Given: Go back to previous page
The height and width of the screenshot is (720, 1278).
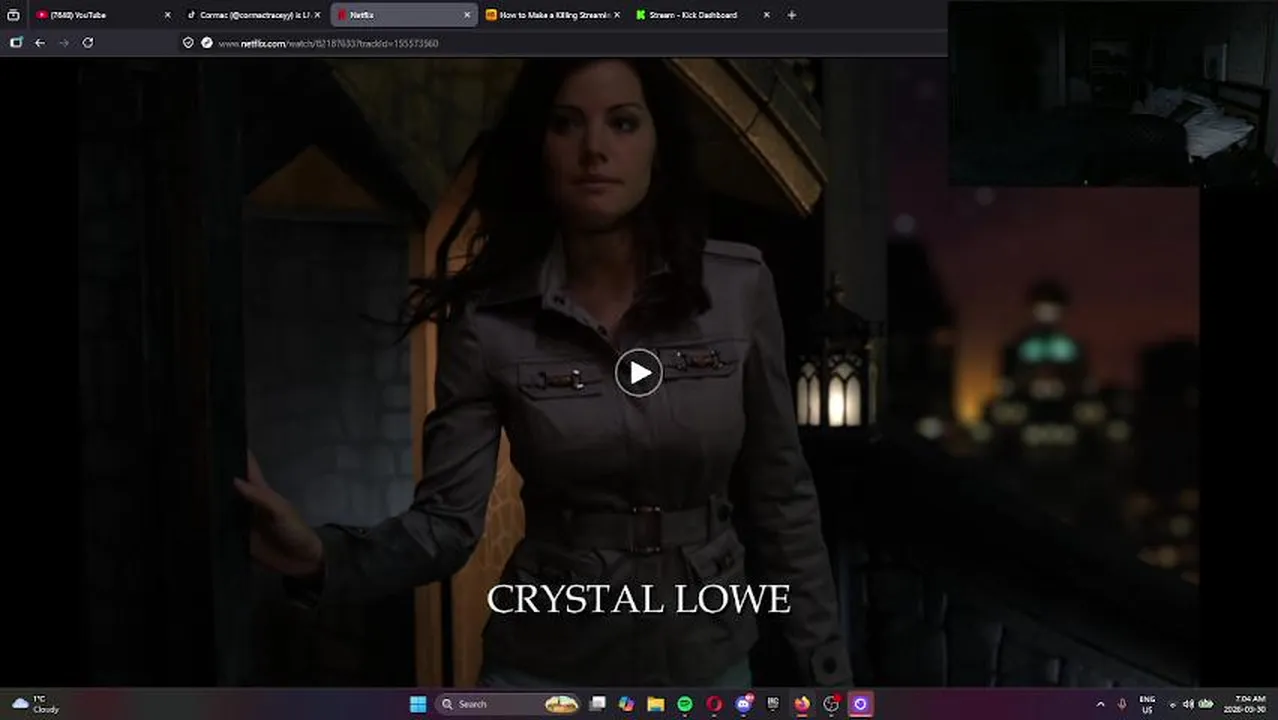Looking at the screenshot, I should click(x=39, y=43).
